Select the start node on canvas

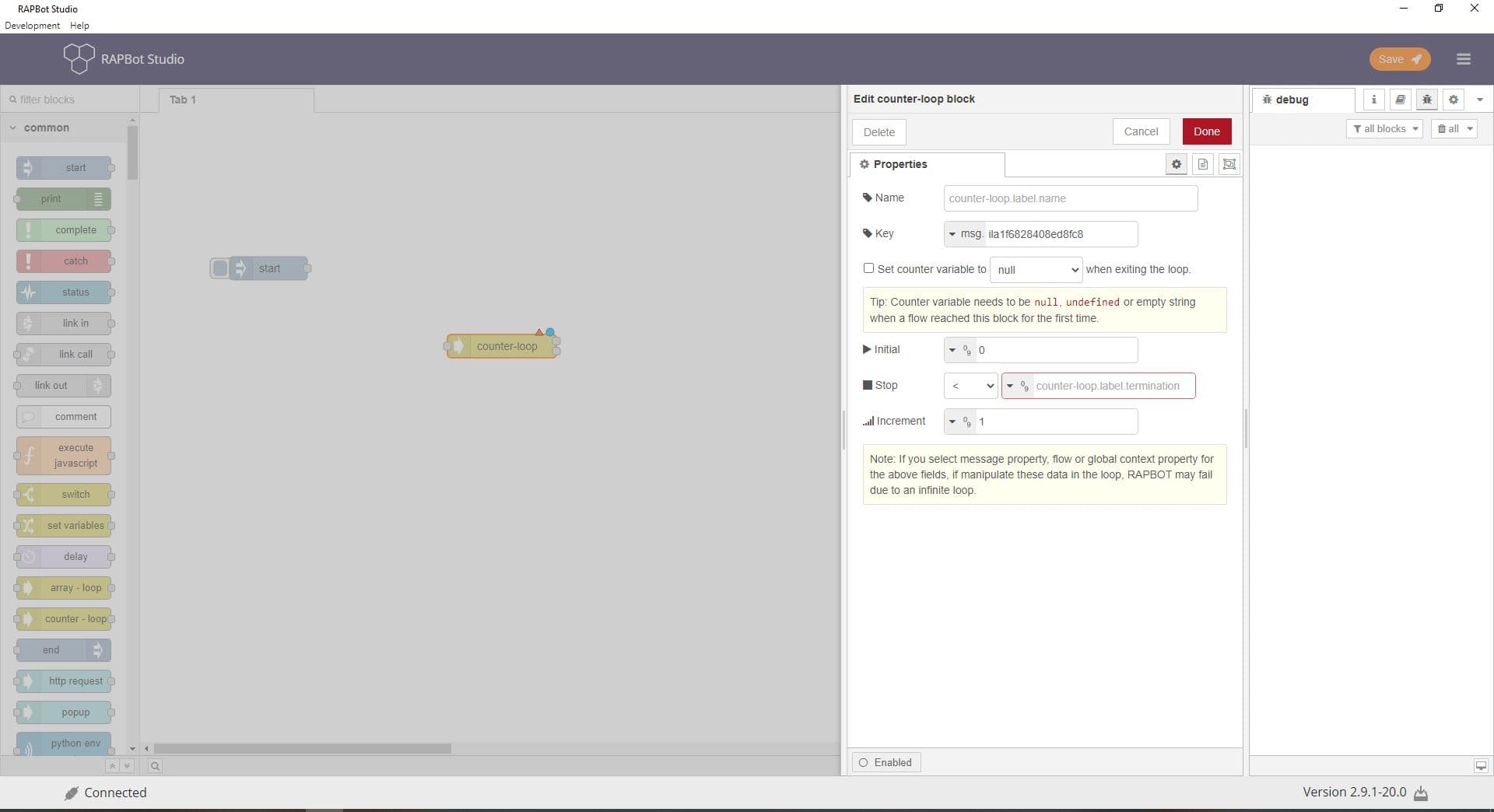[269, 268]
